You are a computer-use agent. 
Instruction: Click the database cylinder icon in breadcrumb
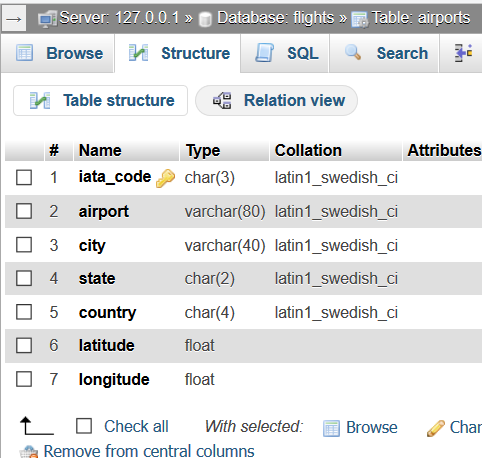(205, 19)
